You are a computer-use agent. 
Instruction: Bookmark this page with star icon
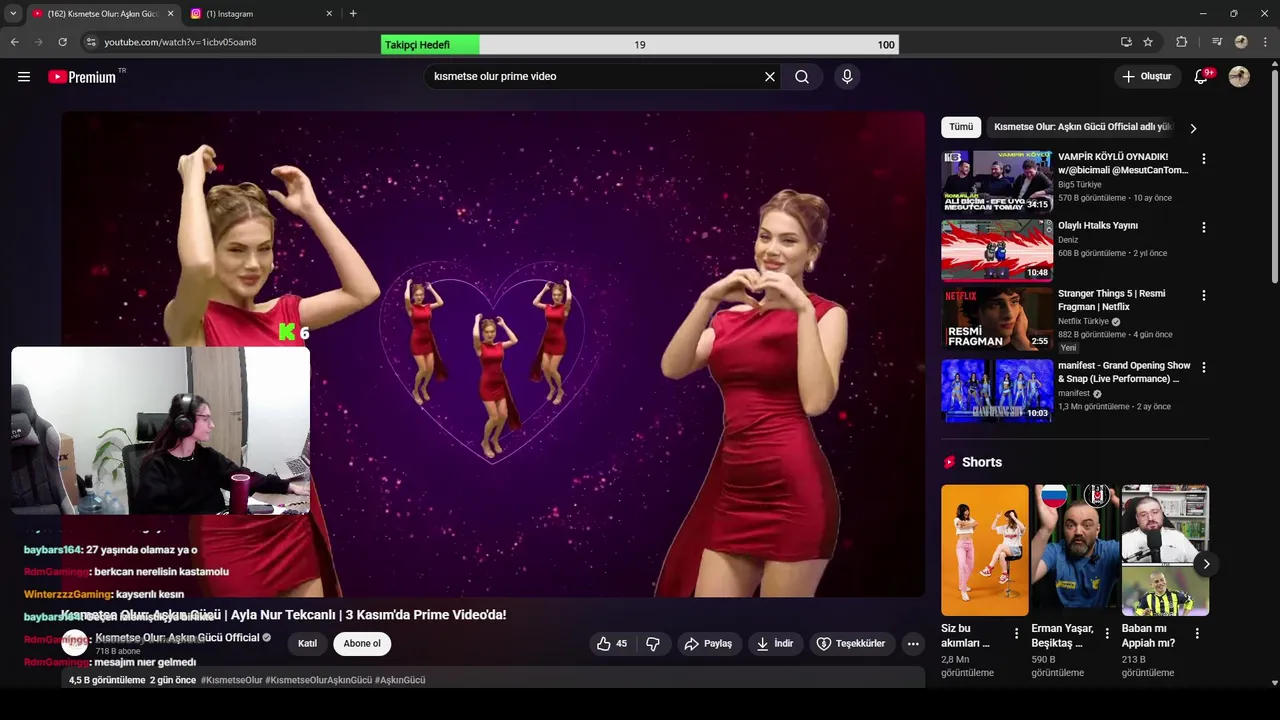(1148, 42)
